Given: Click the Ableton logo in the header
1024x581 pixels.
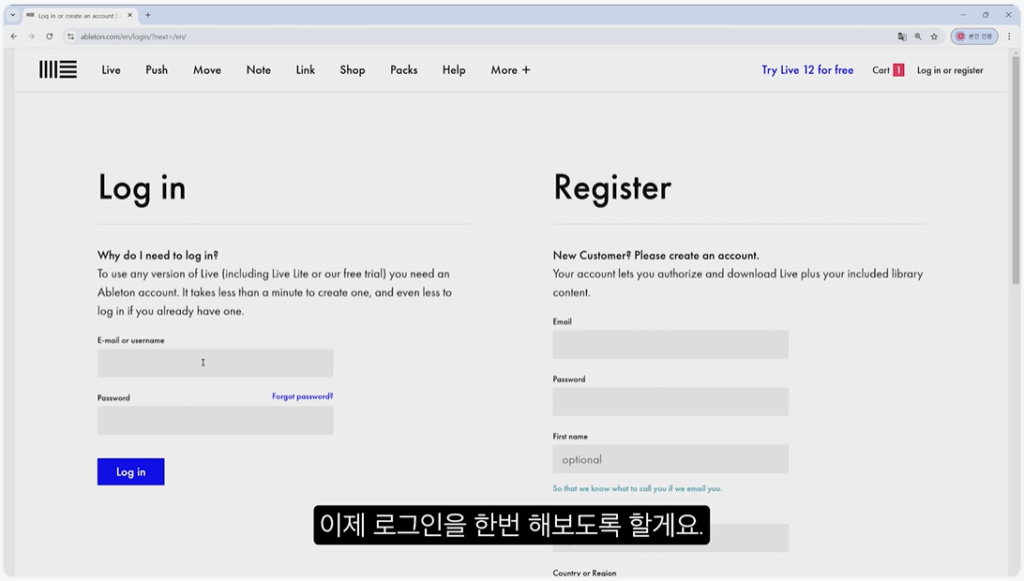Looking at the screenshot, I should point(58,70).
